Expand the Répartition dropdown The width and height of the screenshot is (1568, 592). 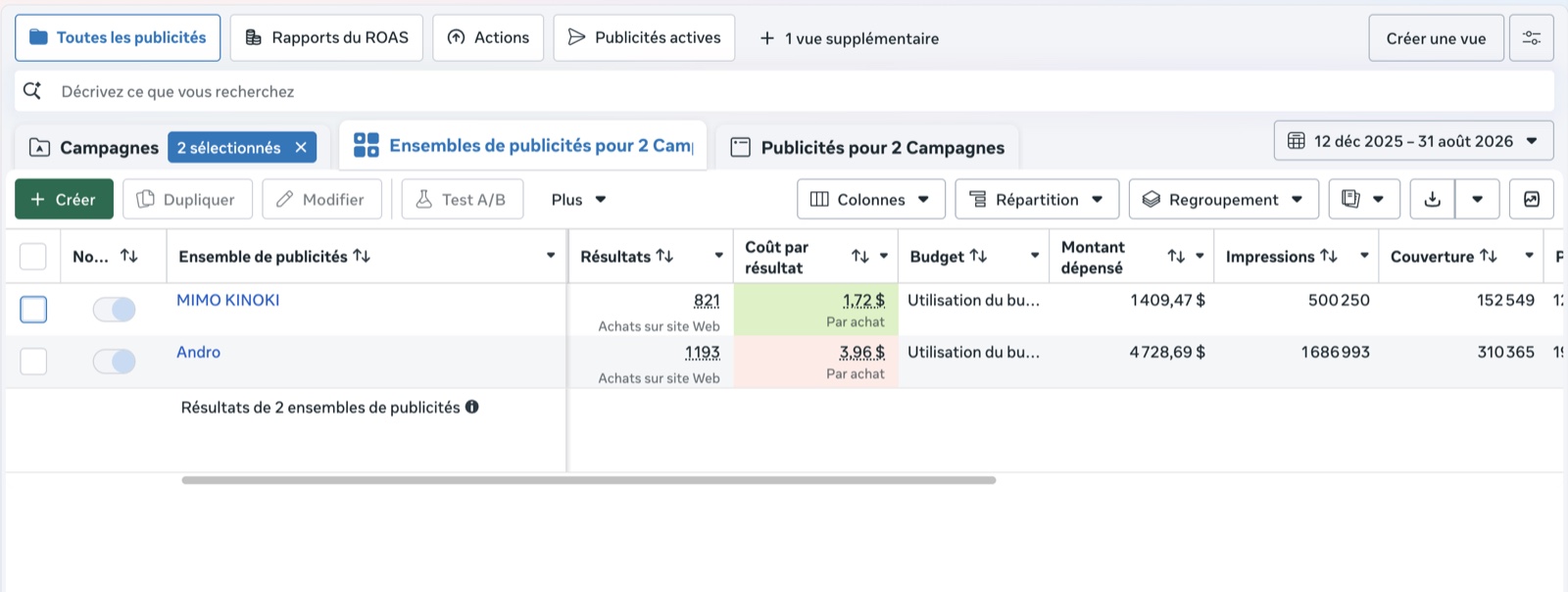tap(1037, 199)
